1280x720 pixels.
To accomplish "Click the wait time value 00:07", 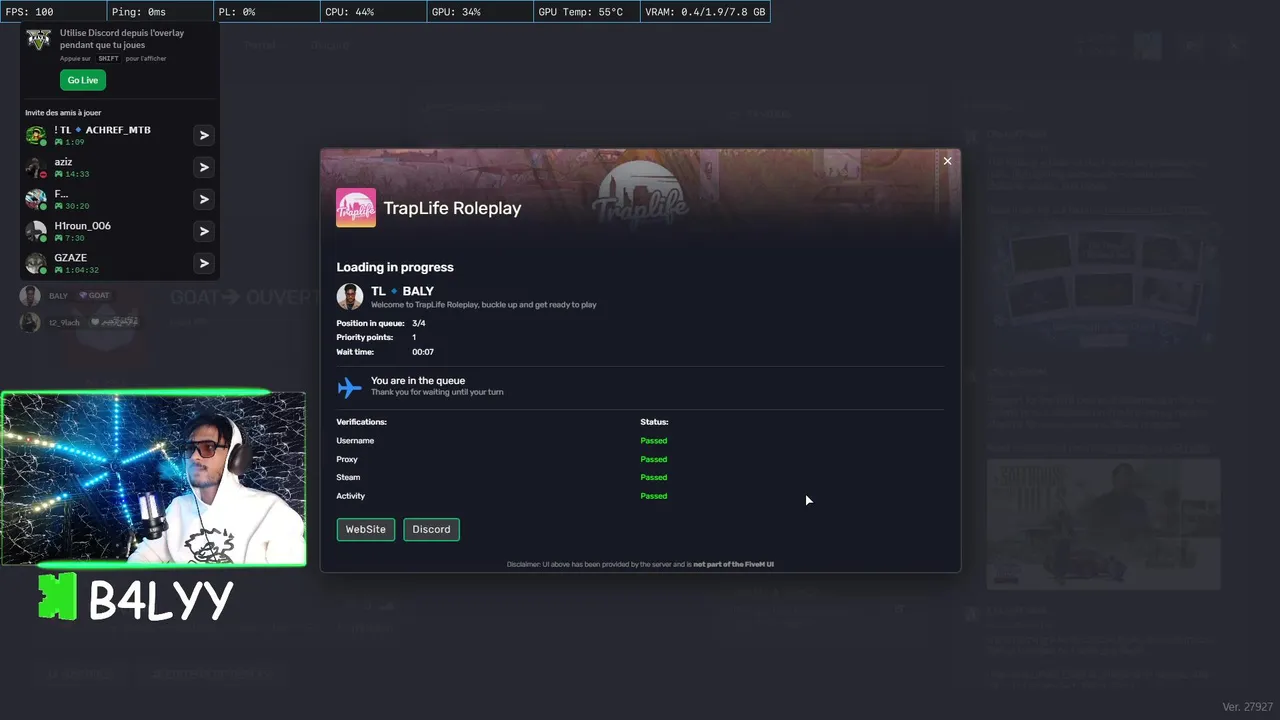I will [x=423, y=352].
